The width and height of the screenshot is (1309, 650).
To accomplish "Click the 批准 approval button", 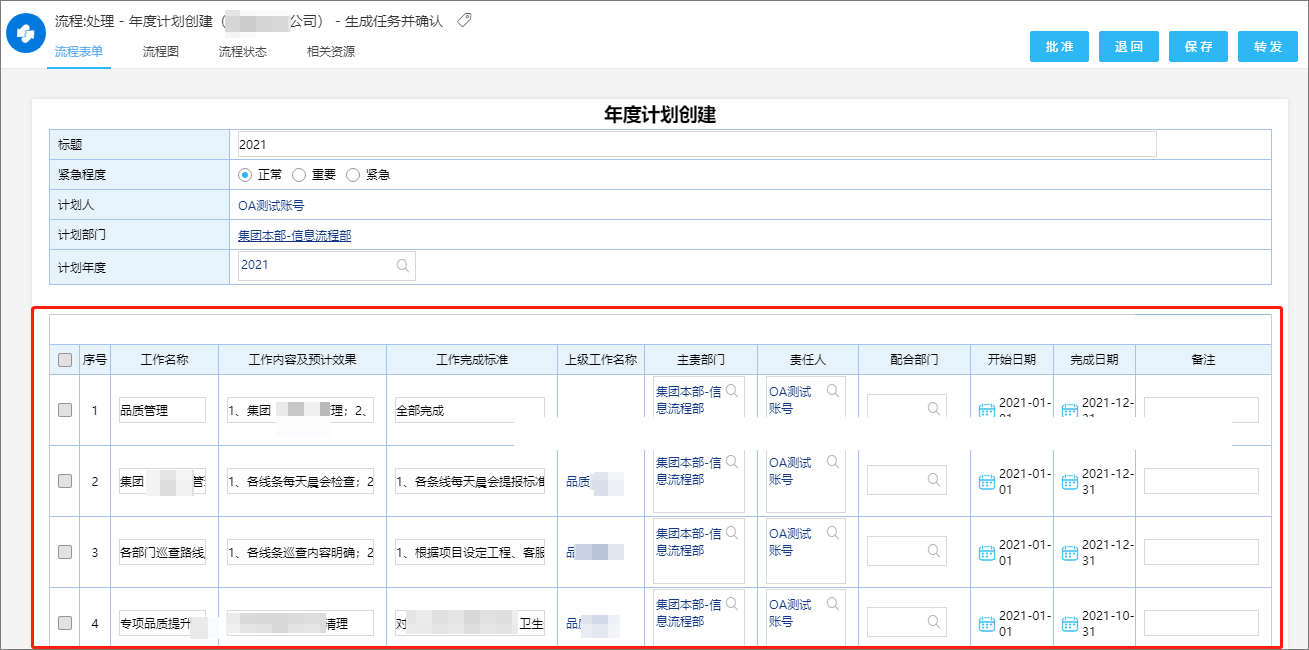I will tap(1059, 46).
